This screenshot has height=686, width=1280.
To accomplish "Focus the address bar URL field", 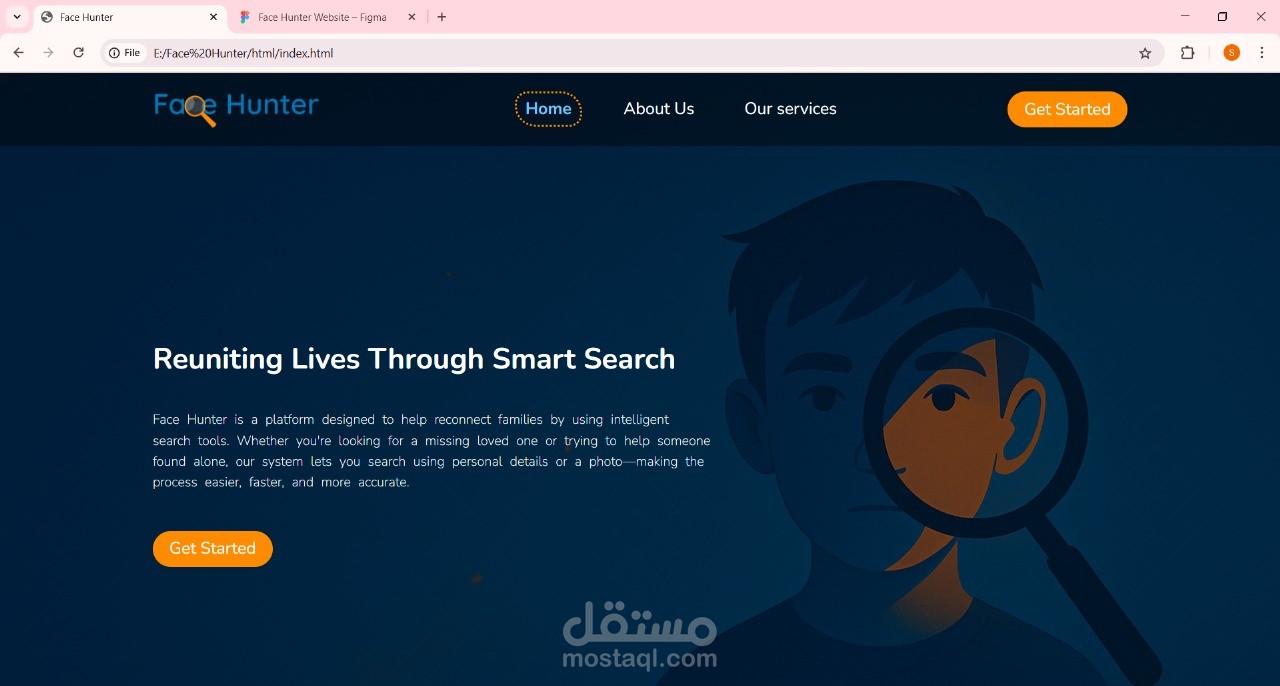I will point(640,53).
